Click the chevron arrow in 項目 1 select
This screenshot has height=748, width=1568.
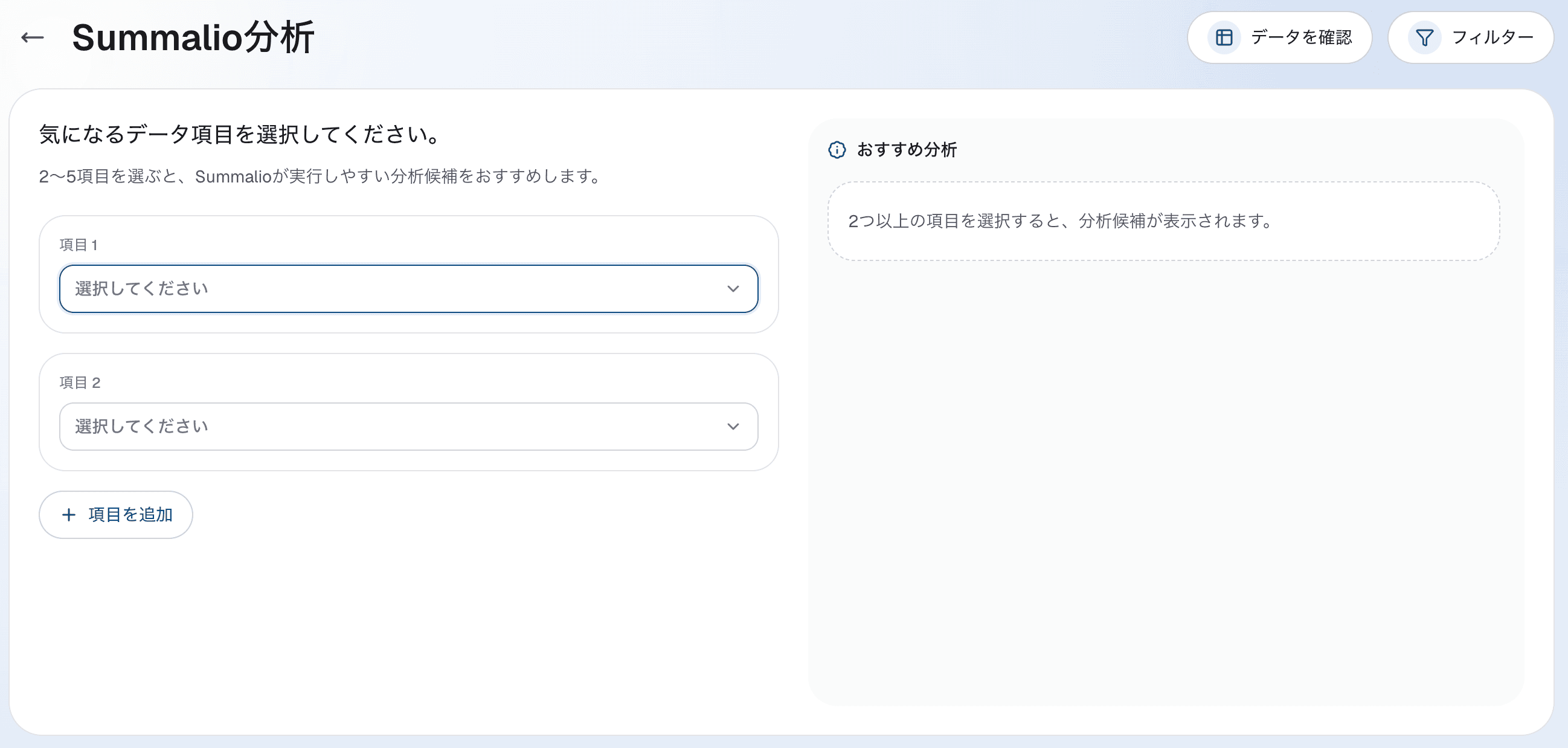pos(733,289)
